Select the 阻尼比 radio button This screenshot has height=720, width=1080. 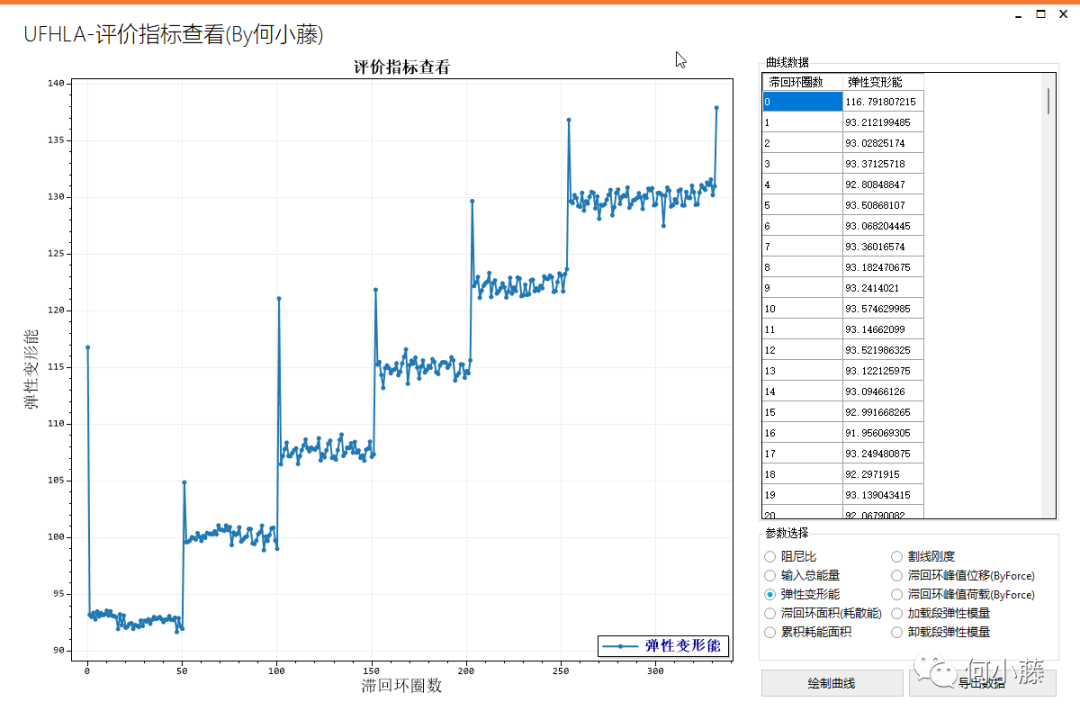pyautogui.click(x=770, y=556)
